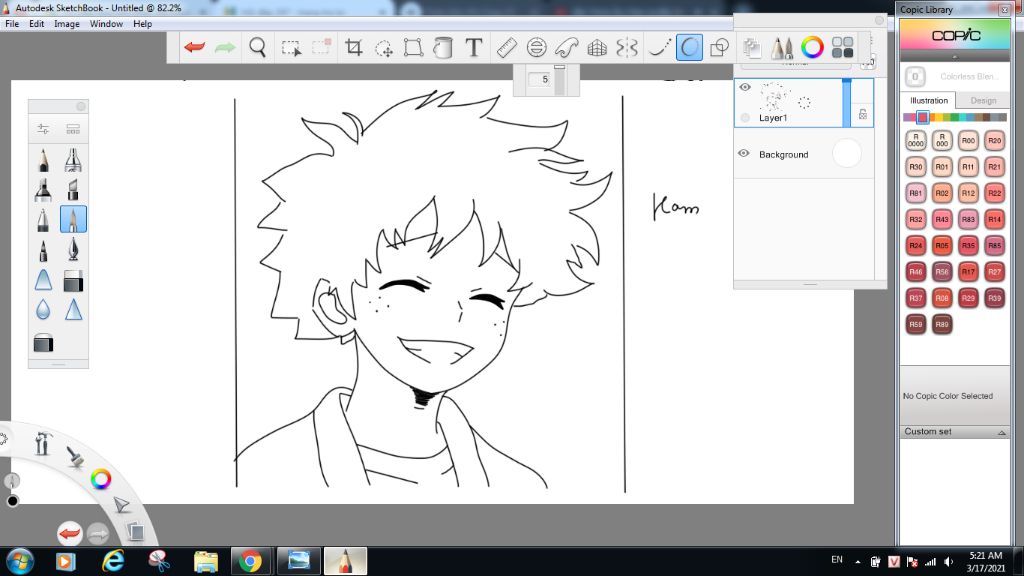Open the Image menu
Viewport: 1024px width, 576px height.
67,24
